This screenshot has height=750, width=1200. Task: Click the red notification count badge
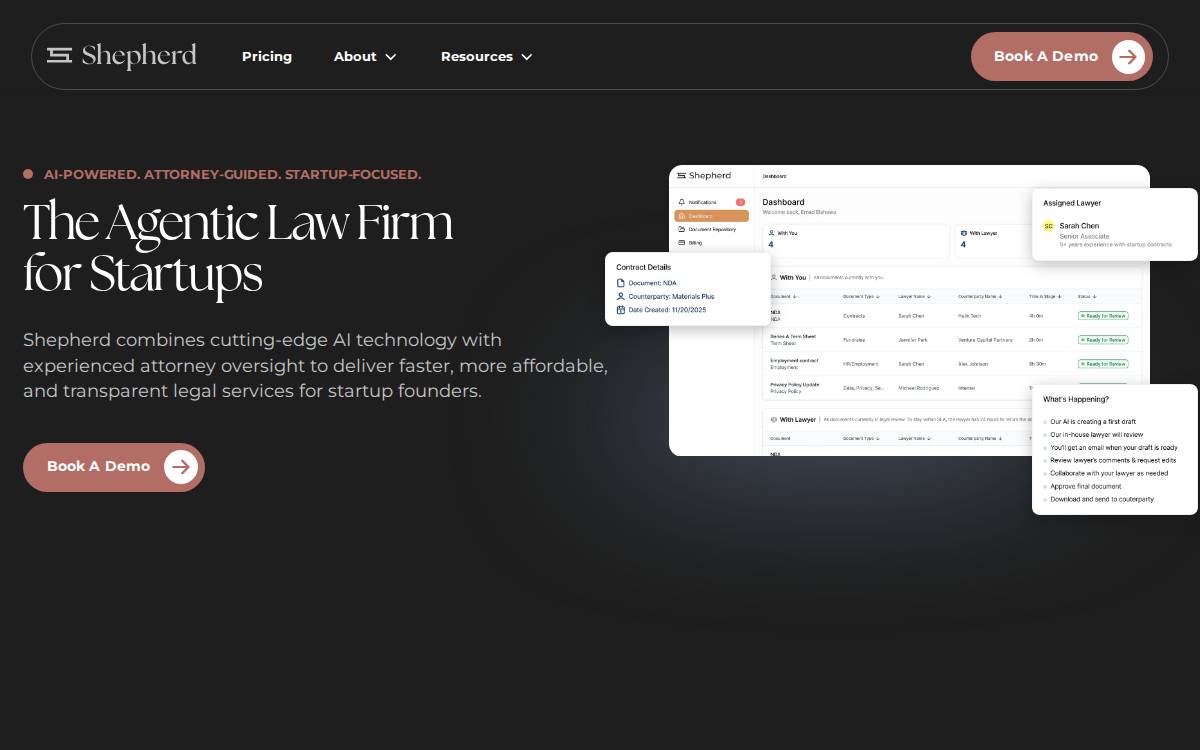[x=740, y=202]
